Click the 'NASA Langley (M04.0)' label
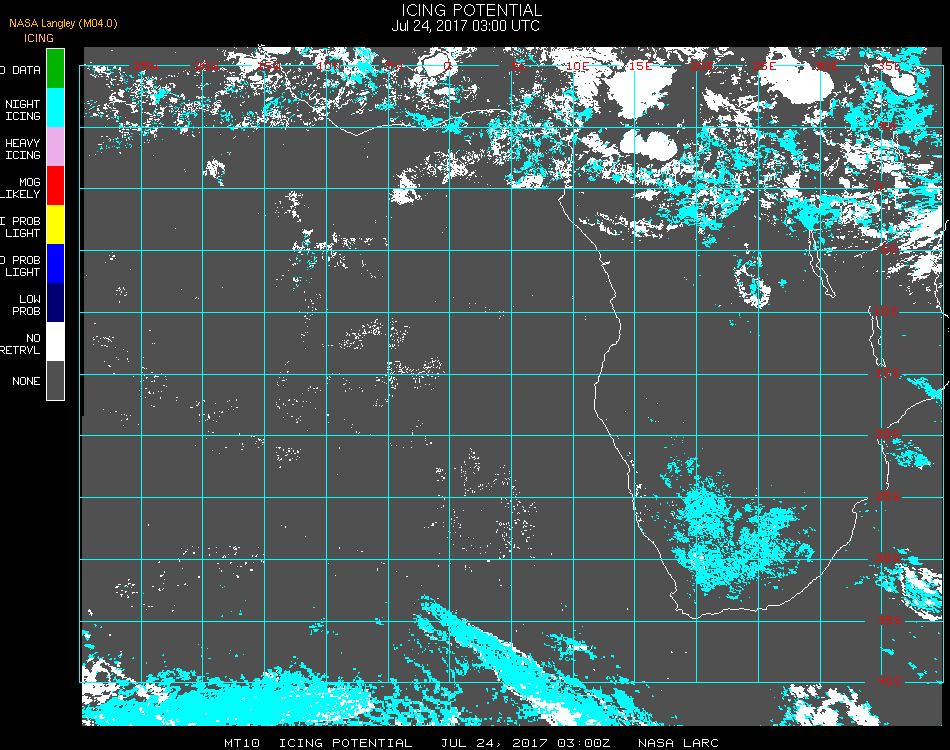 pos(63,24)
